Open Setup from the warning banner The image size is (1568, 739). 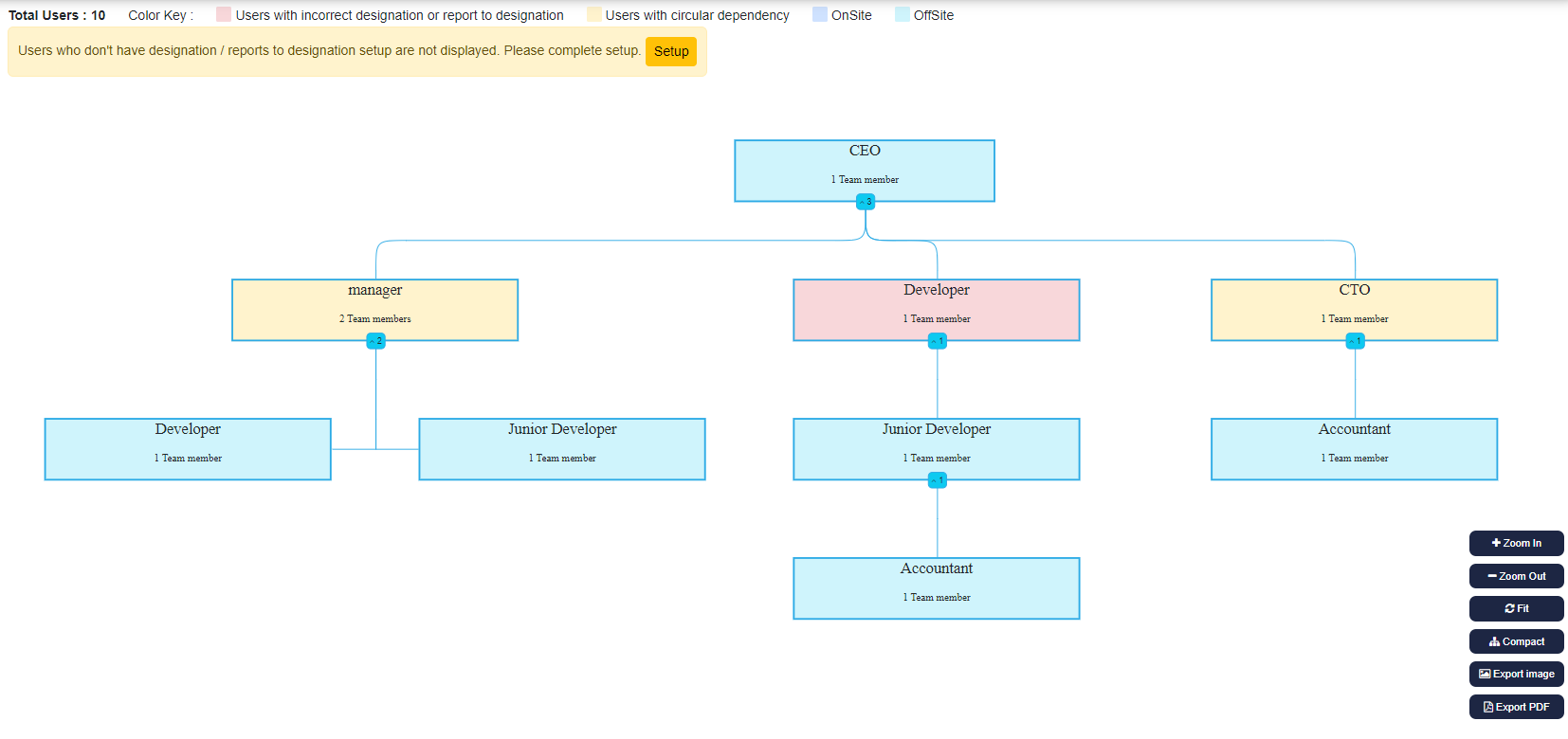coord(670,51)
